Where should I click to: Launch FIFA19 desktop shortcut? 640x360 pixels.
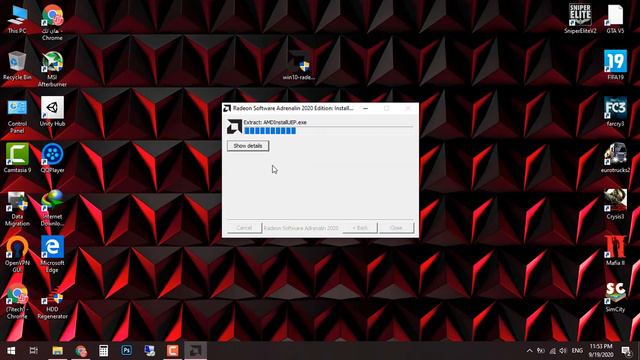click(x=615, y=66)
